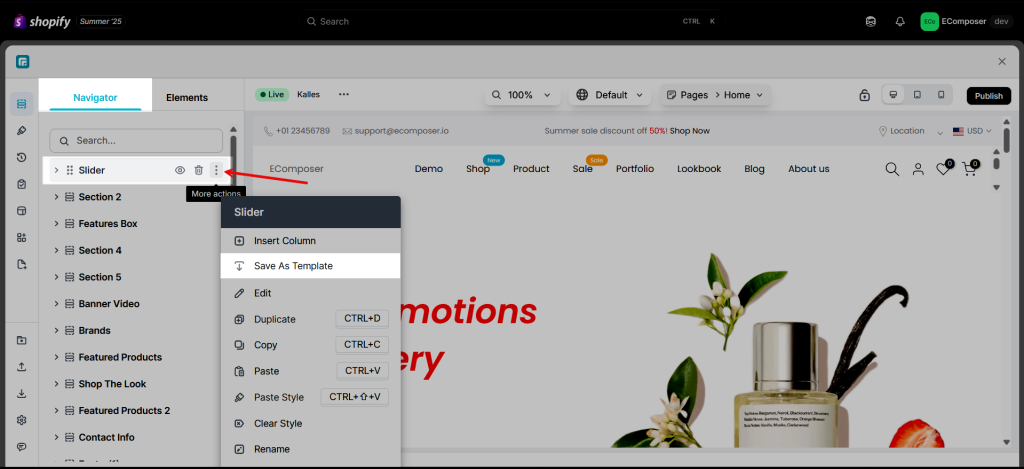Select Clear Style from Slider menu
1024x469 pixels.
click(x=310, y=423)
